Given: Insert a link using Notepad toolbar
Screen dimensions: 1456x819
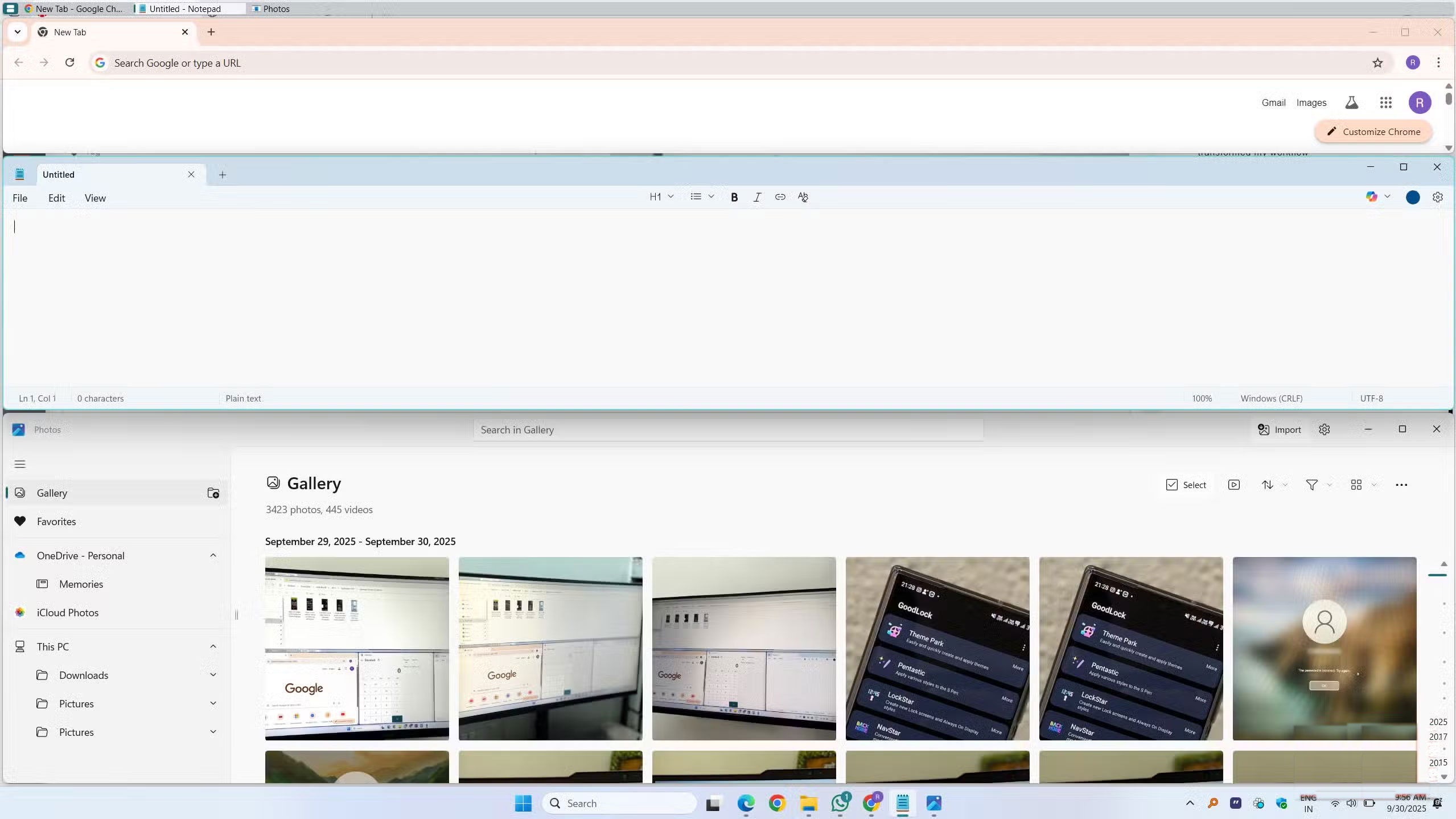Looking at the screenshot, I should click(x=780, y=196).
